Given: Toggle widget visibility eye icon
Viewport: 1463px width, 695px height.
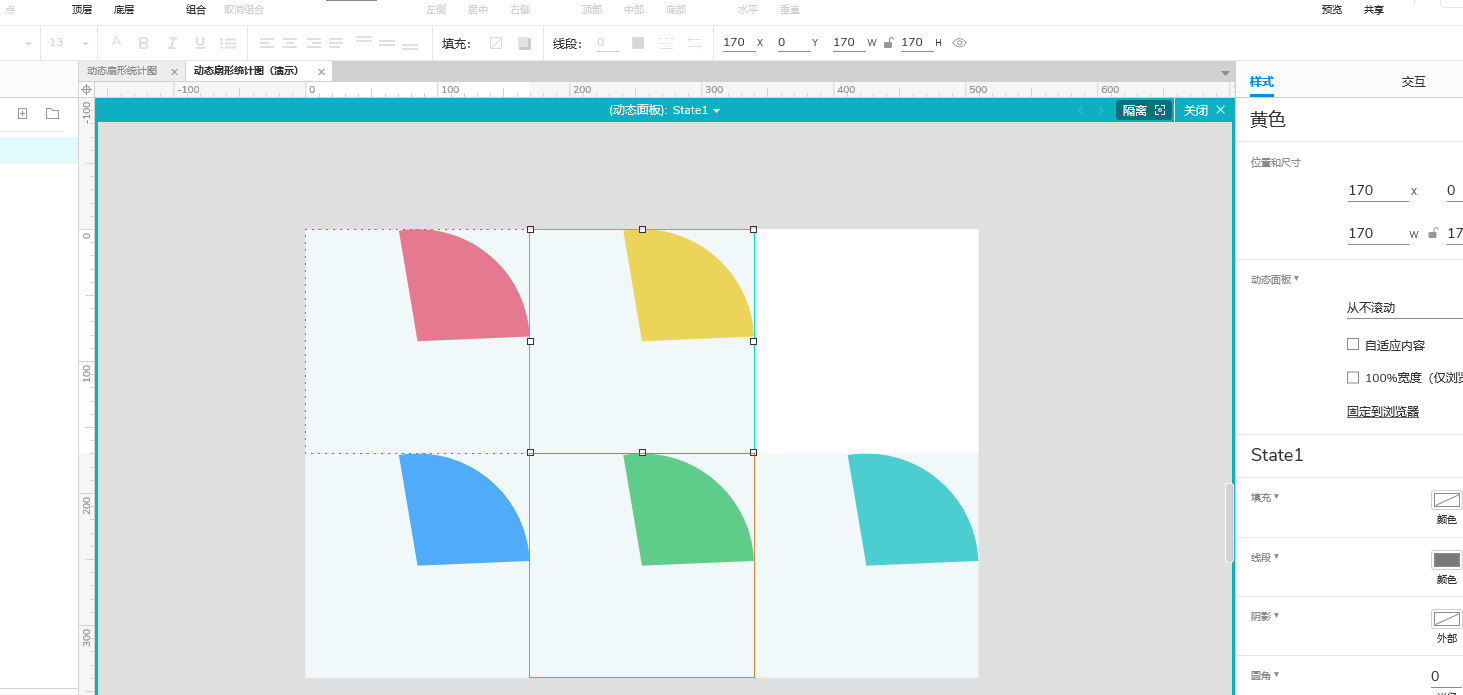Looking at the screenshot, I should (960, 43).
